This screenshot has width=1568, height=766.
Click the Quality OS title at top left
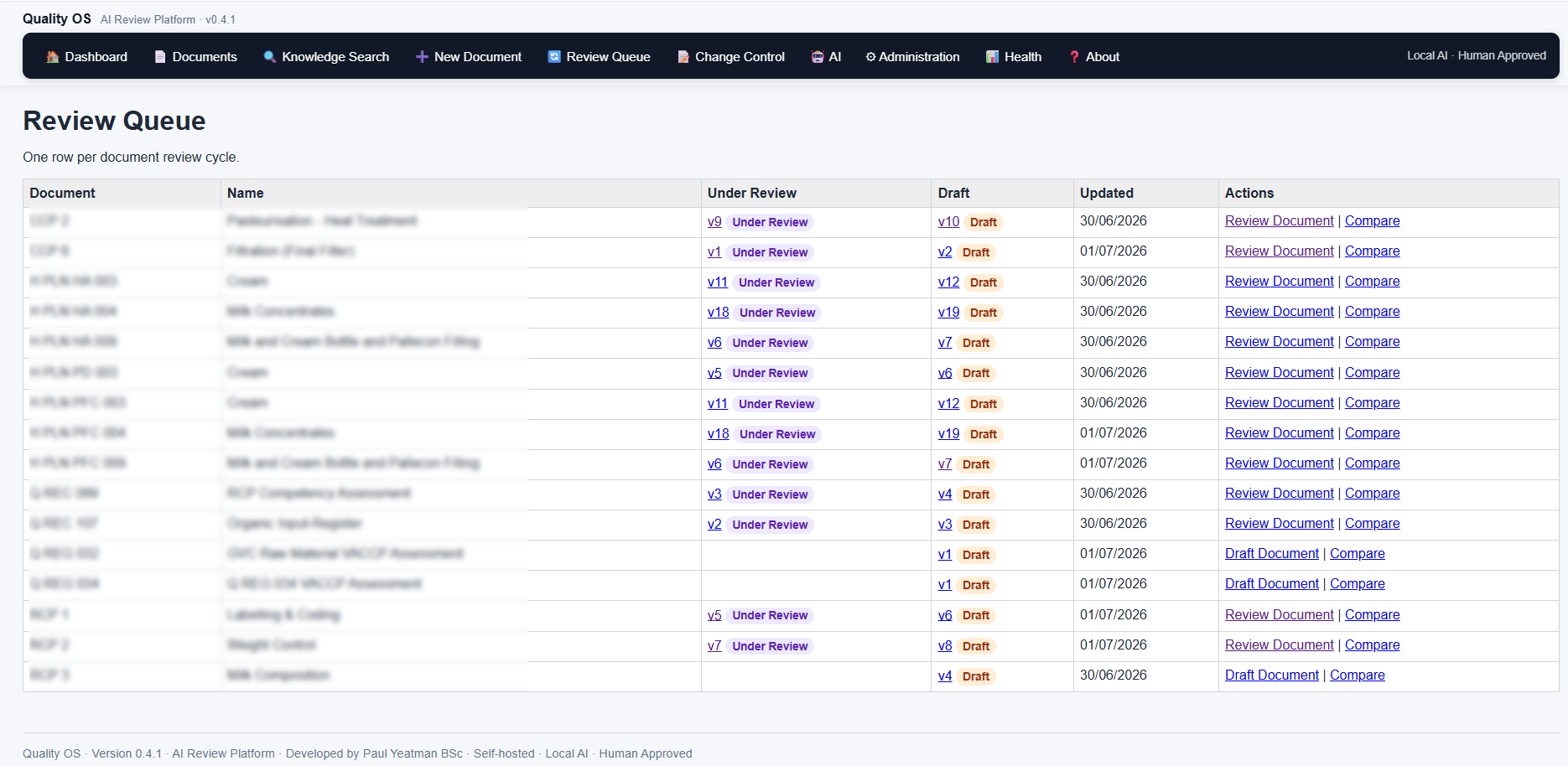(57, 18)
